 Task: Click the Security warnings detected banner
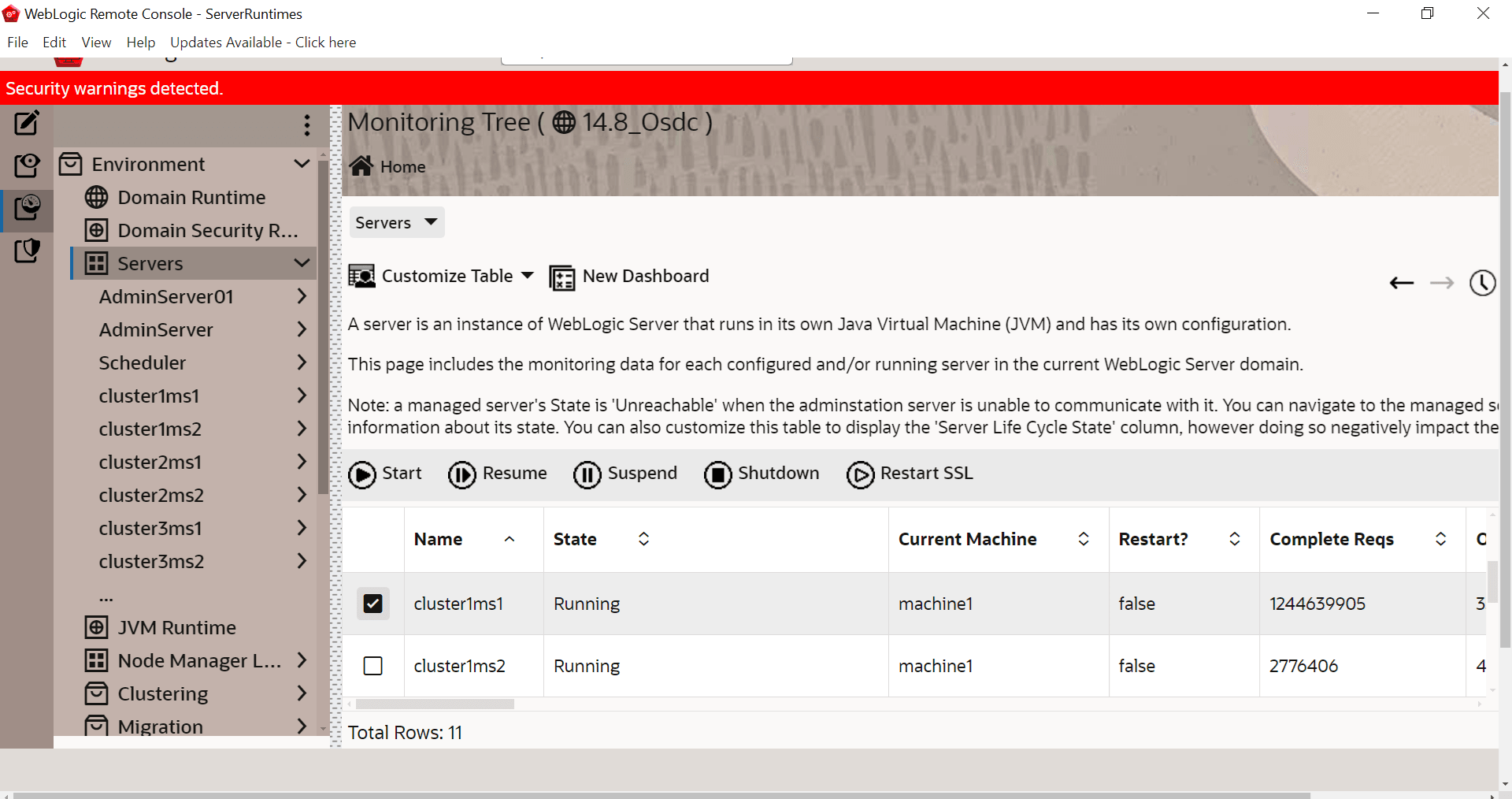(x=749, y=88)
